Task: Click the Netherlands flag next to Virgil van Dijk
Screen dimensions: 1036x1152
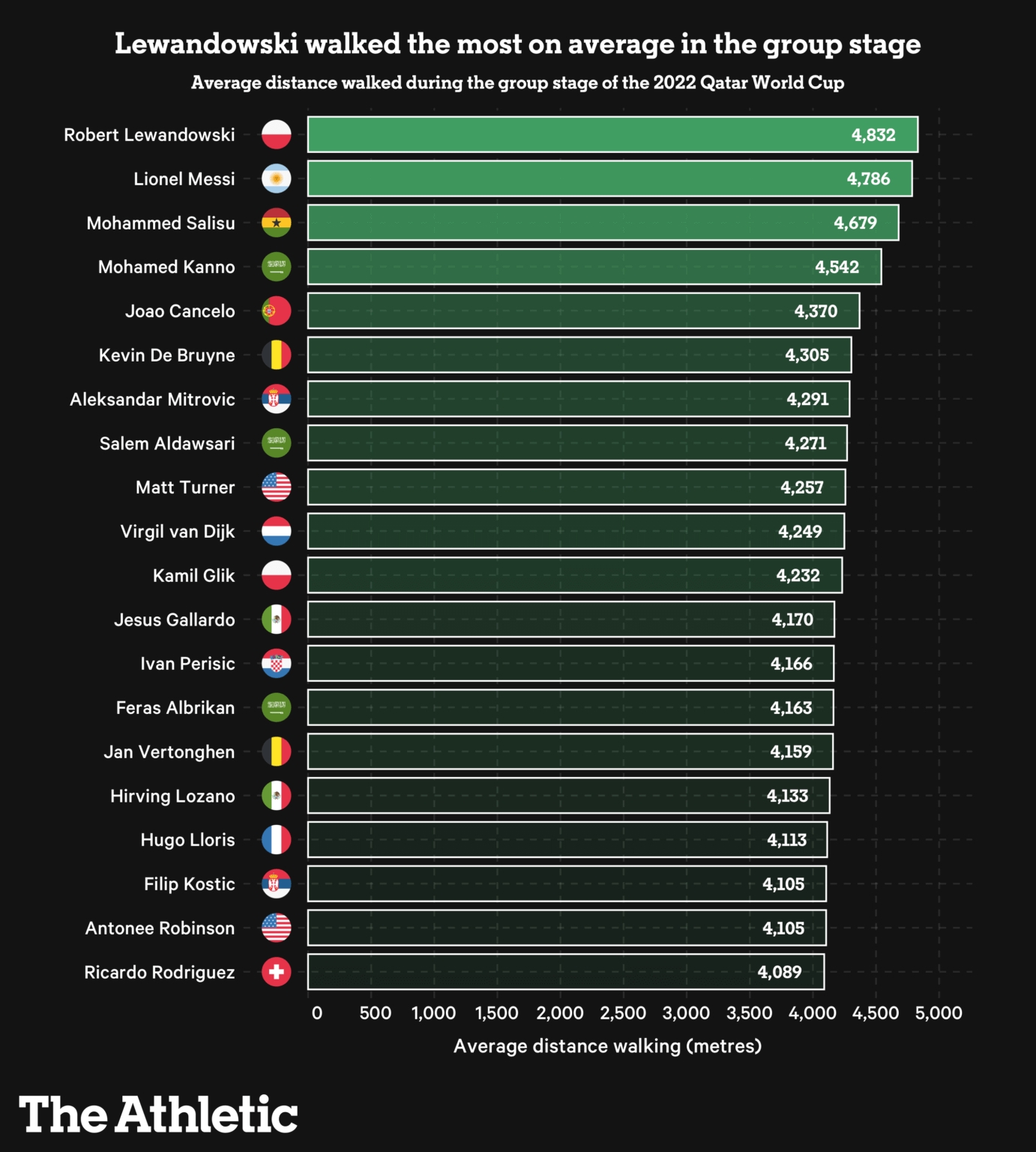Action: point(276,531)
